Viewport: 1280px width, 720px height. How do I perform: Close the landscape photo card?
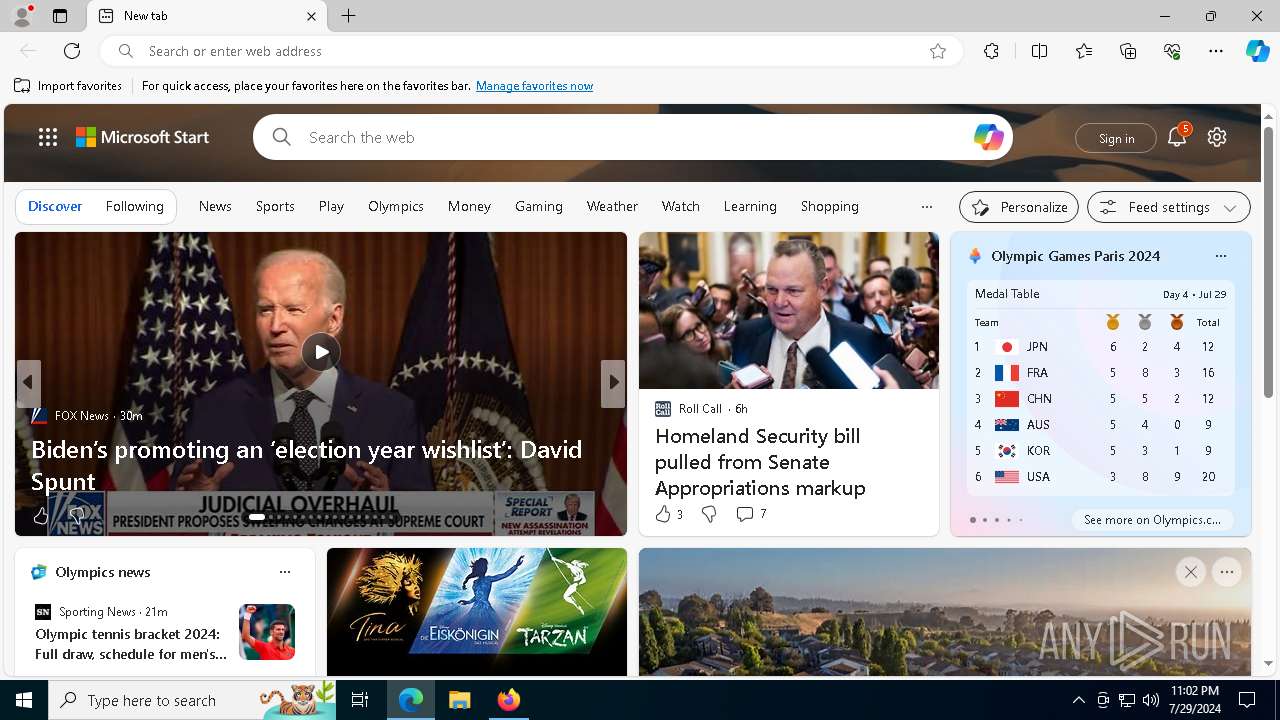[1190, 572]
